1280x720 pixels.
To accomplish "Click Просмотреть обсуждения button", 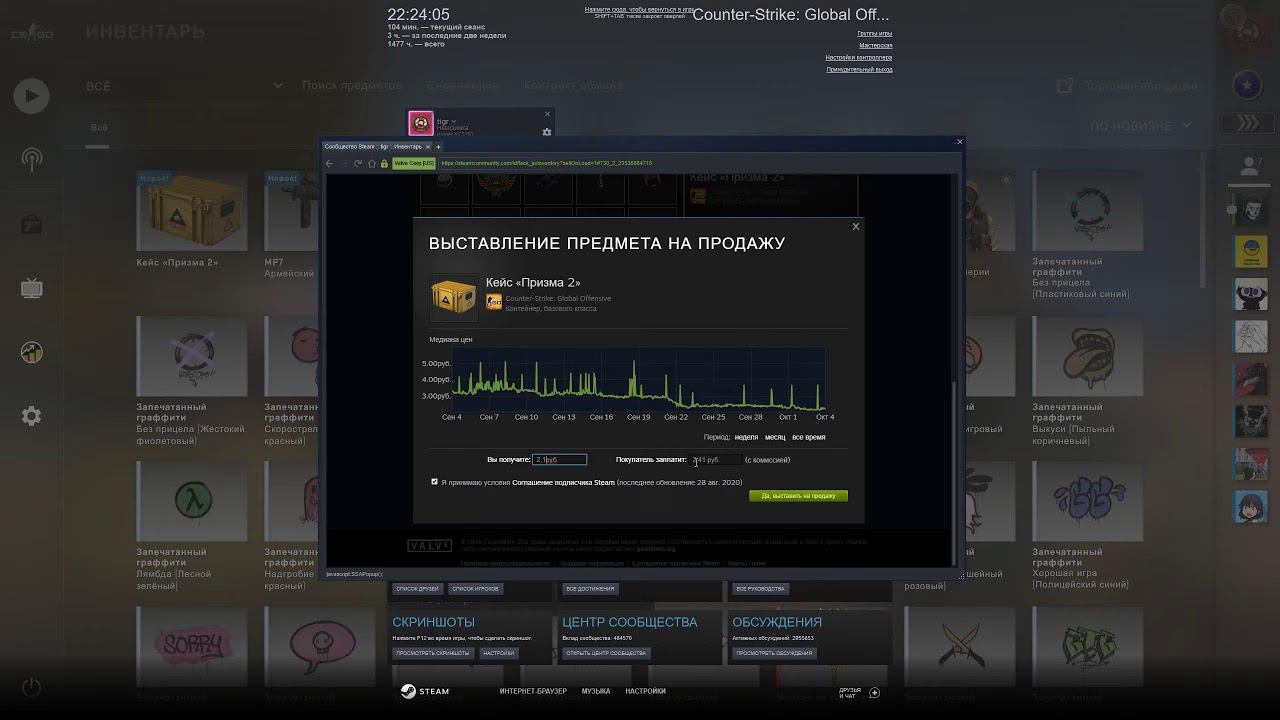I will click(773, 653).
